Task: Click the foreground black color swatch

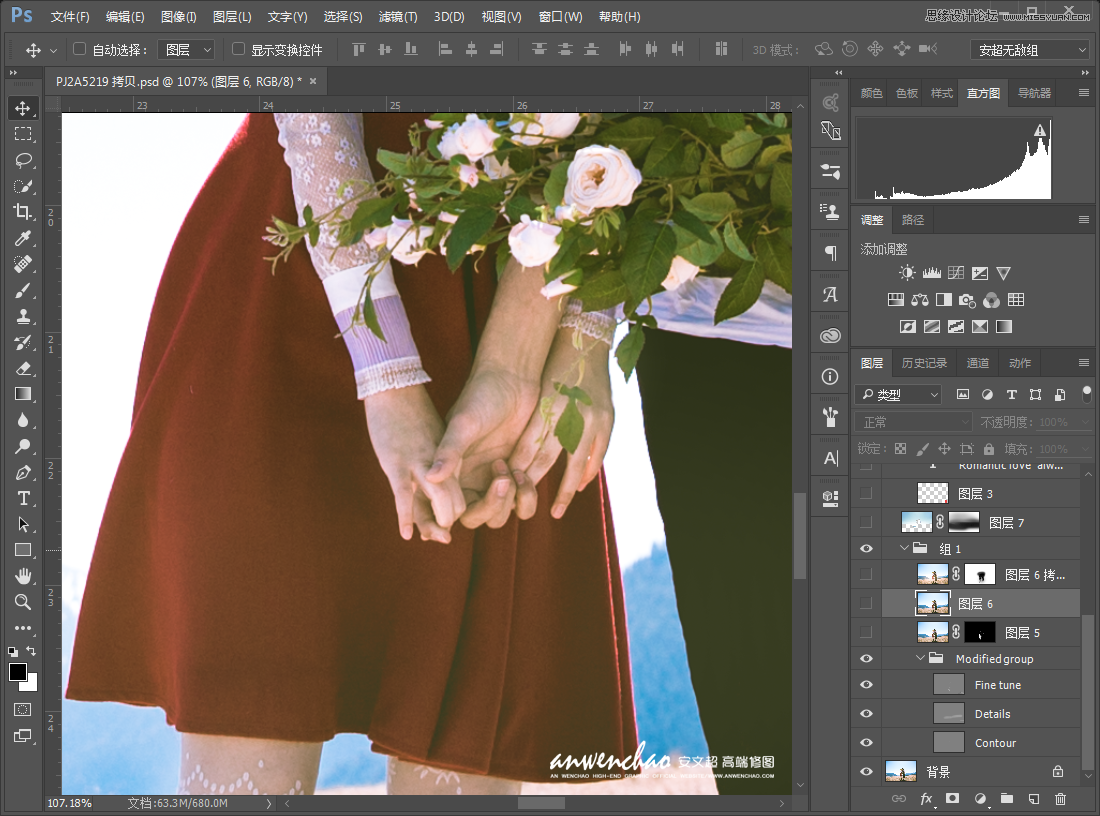Action: click(18, 672)
